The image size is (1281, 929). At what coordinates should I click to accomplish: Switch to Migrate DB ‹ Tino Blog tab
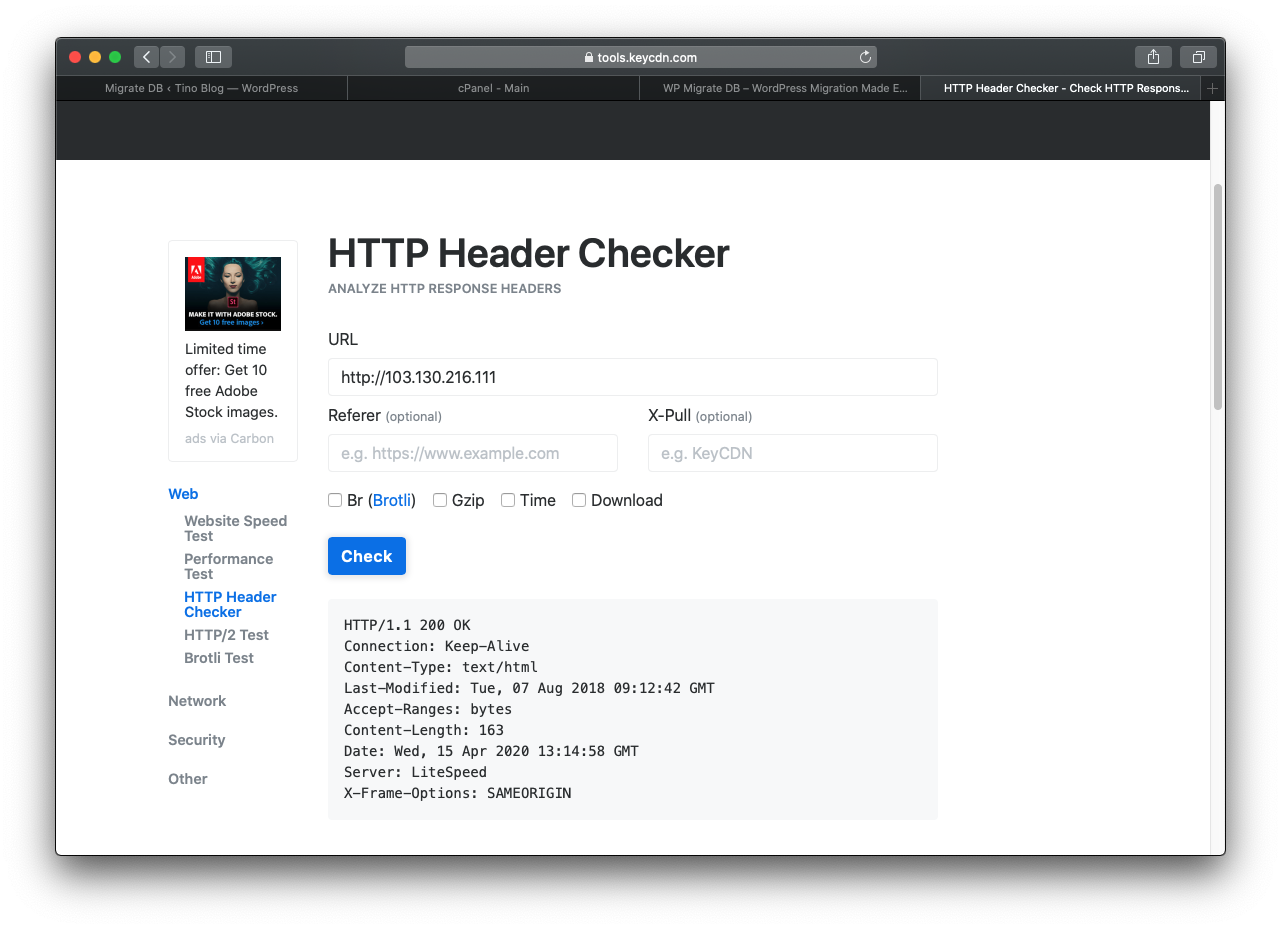click(202, 88)
